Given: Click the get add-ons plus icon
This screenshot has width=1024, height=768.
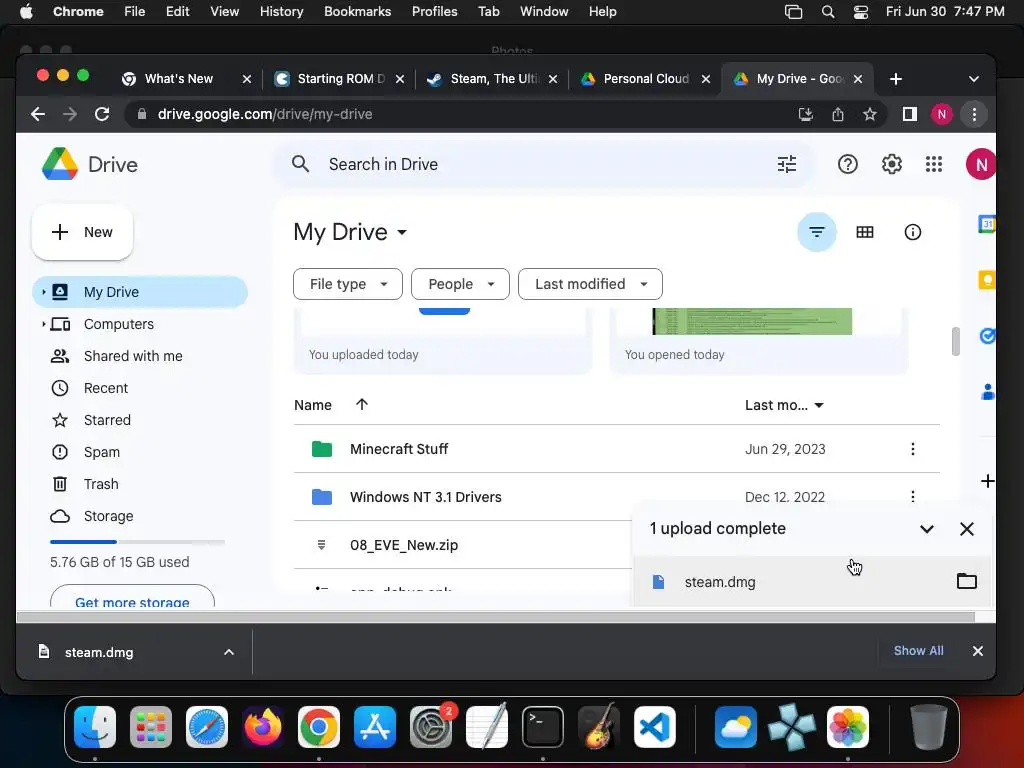Looking at the screenshot, I should (987, 481).
